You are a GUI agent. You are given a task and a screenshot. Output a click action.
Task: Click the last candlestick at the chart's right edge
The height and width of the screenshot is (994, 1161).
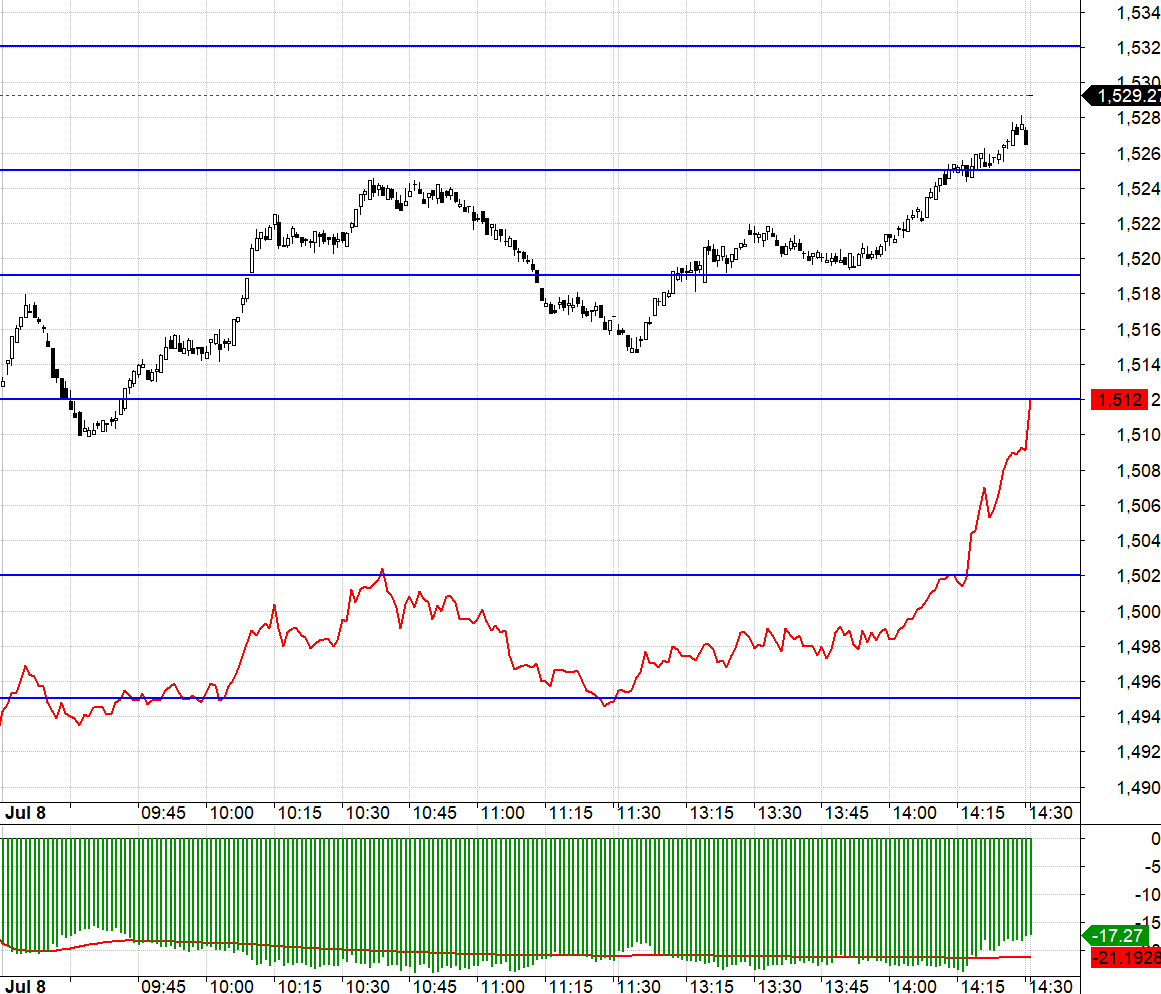click(1026, 137)
